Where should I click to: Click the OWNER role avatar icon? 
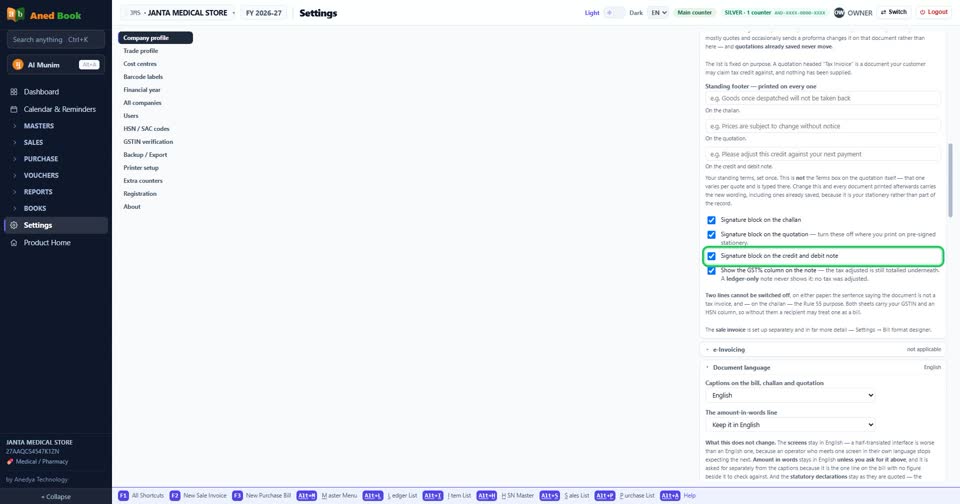839,12
